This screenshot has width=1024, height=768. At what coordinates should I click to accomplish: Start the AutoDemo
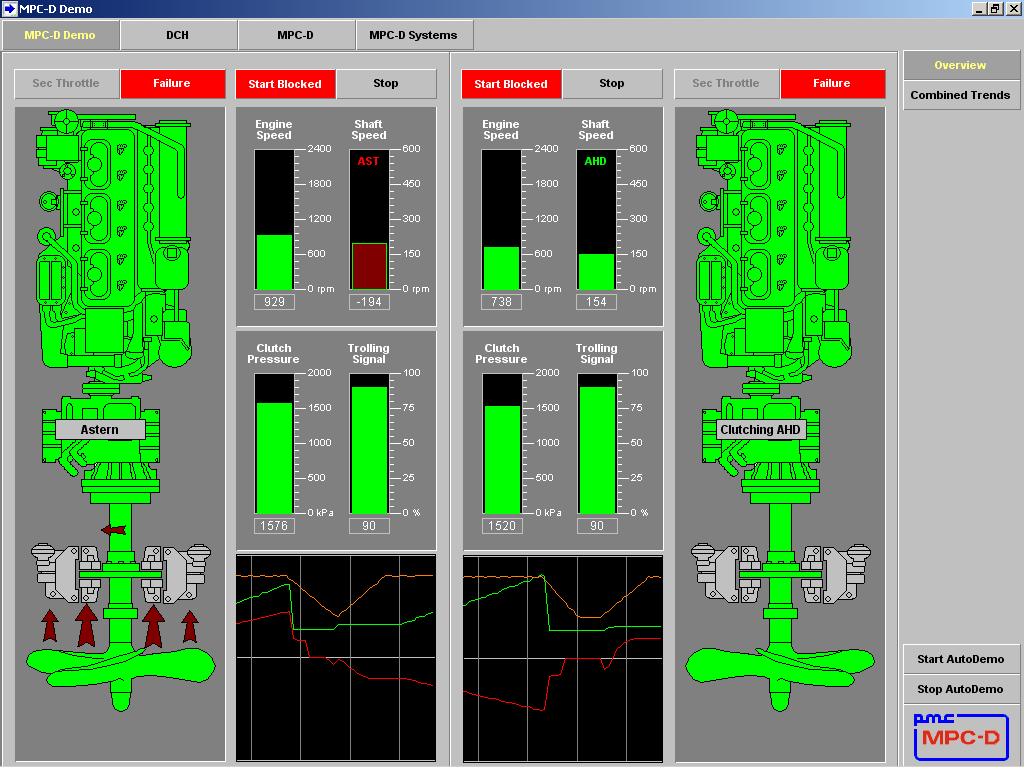click(961, 660)
